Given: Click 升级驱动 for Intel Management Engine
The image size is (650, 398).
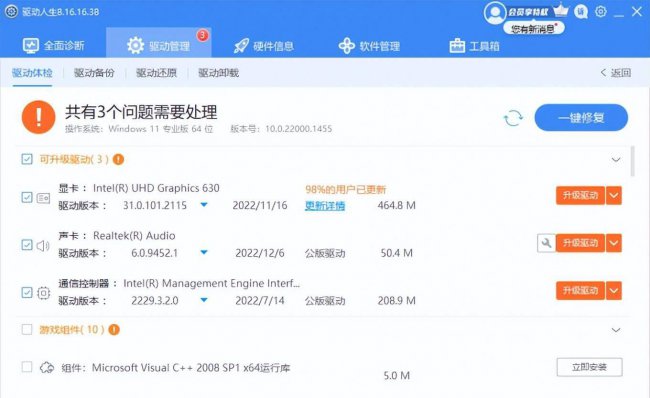Looking at the screenshot, I should [x=580, y=291].
